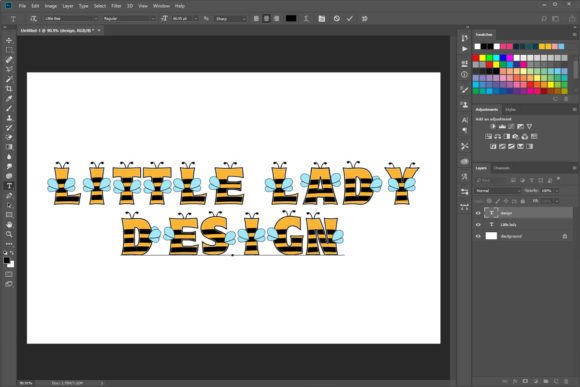Toggle left align text
Image resolution: width=580 pixels, height=387 pixels.
[x=256, y=18]
